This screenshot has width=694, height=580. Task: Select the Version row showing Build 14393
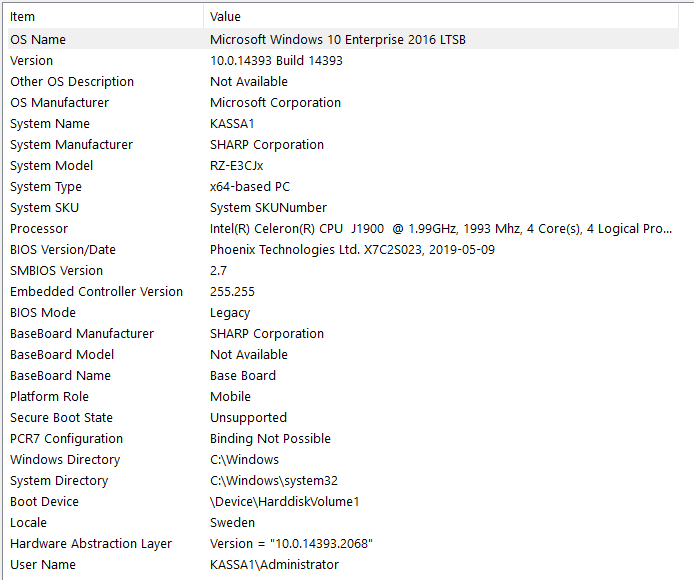pyautogui.click(x=32, y=61)
